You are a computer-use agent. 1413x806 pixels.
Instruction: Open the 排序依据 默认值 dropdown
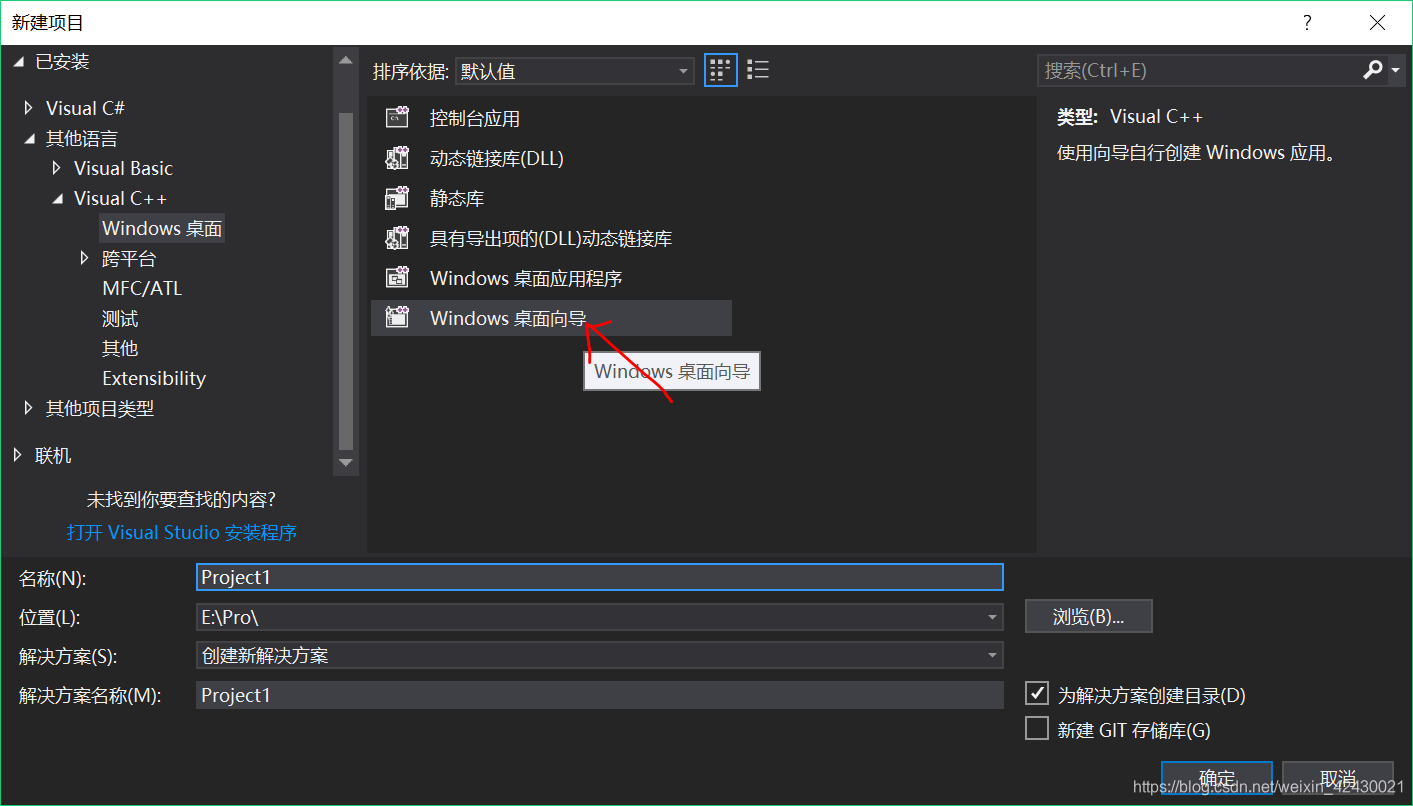tap(575, 71)
